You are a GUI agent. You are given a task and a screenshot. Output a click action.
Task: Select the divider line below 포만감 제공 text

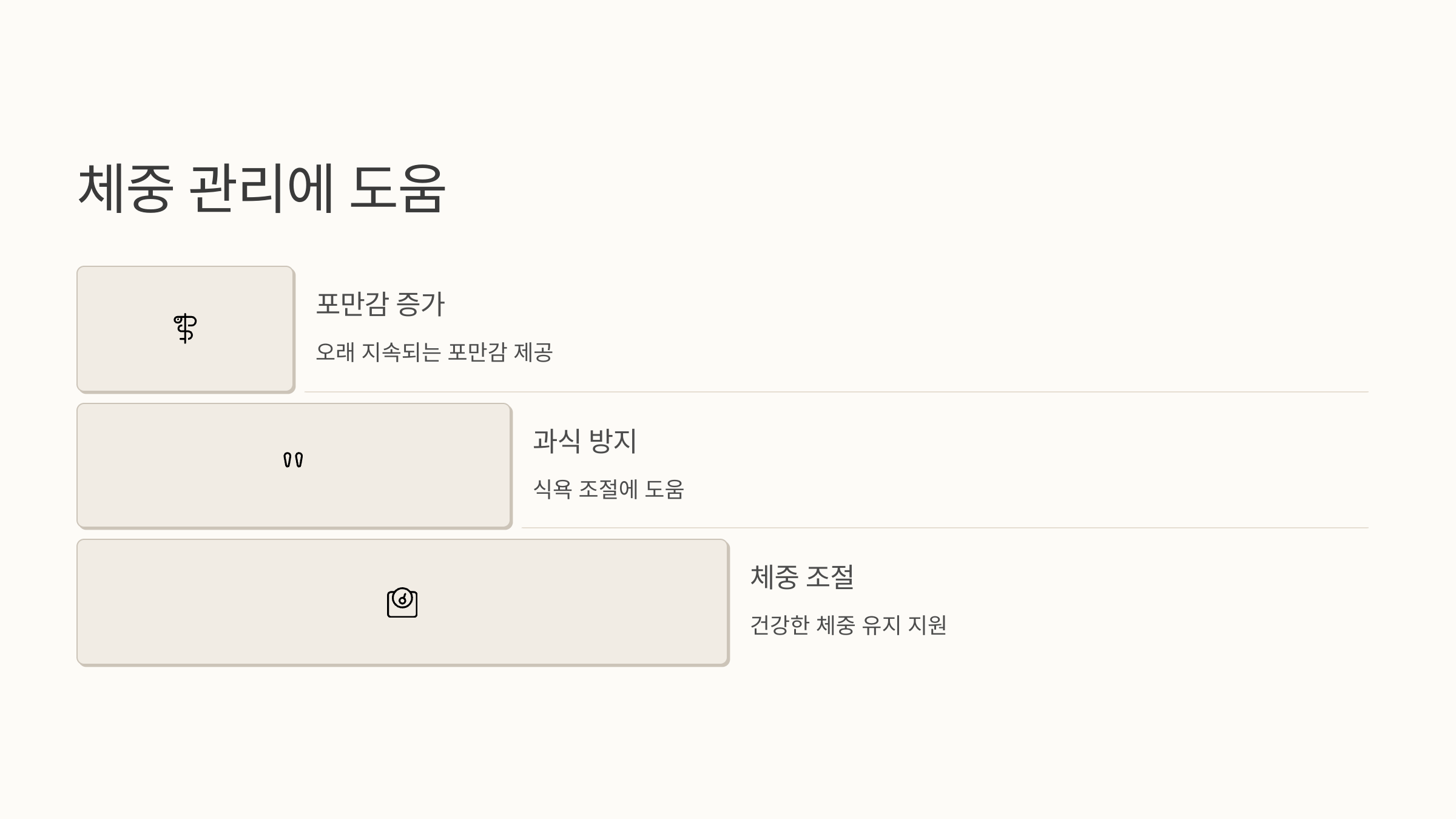click(x=836, y=392)
